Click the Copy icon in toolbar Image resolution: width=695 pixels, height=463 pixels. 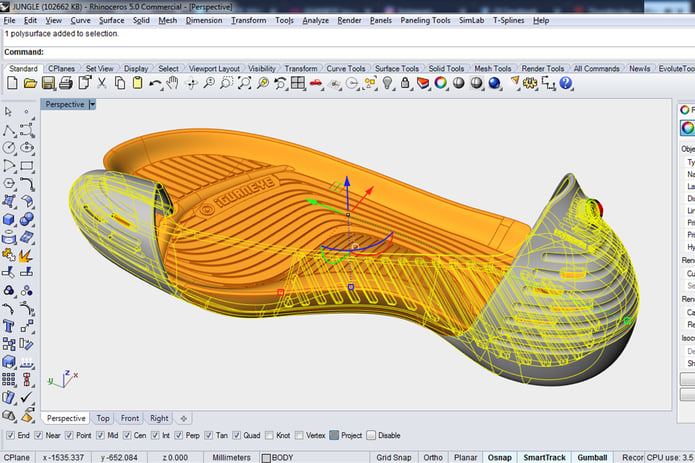tap(120, 83)
